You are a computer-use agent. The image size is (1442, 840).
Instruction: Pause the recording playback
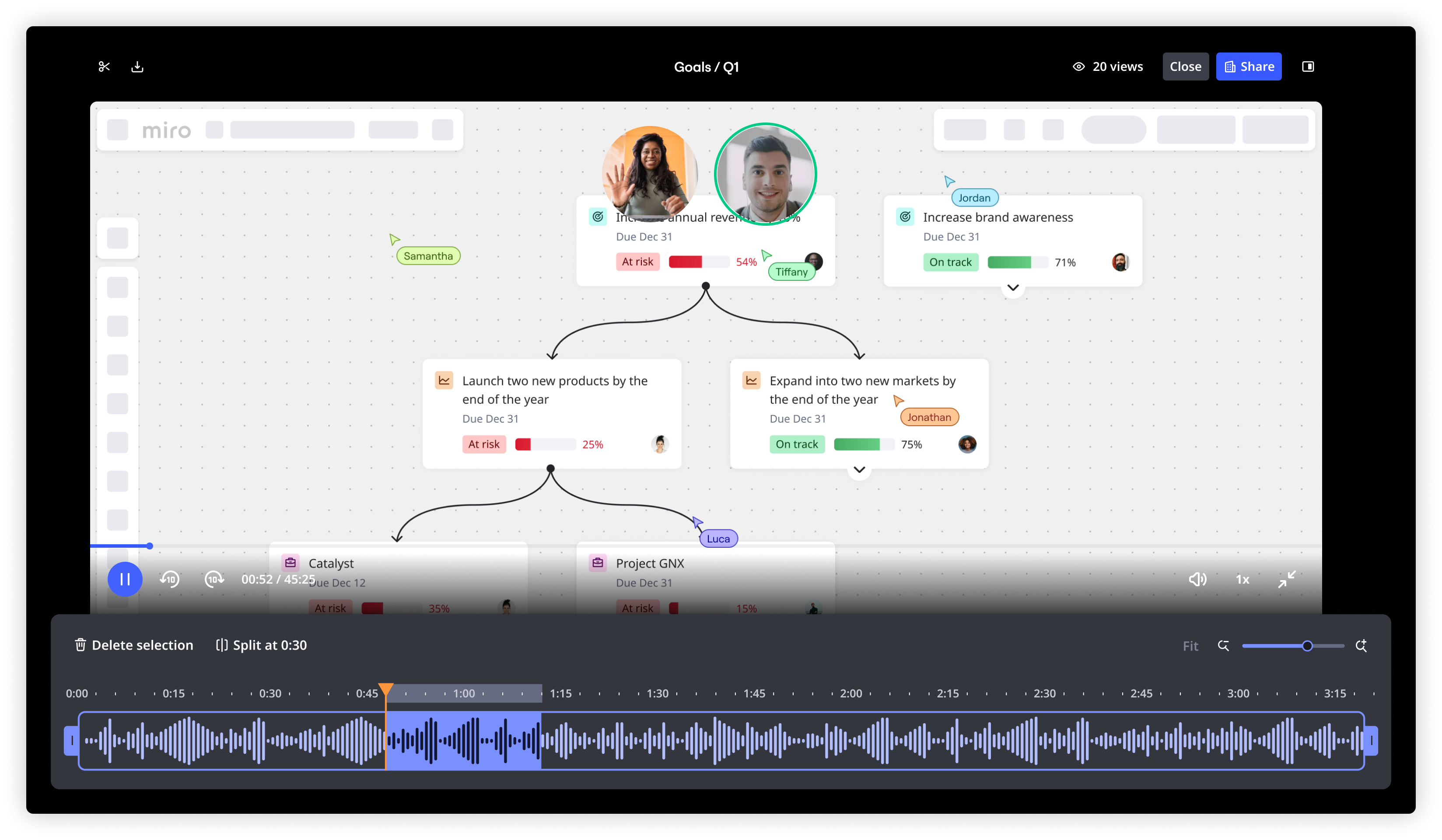pos(125,579)
